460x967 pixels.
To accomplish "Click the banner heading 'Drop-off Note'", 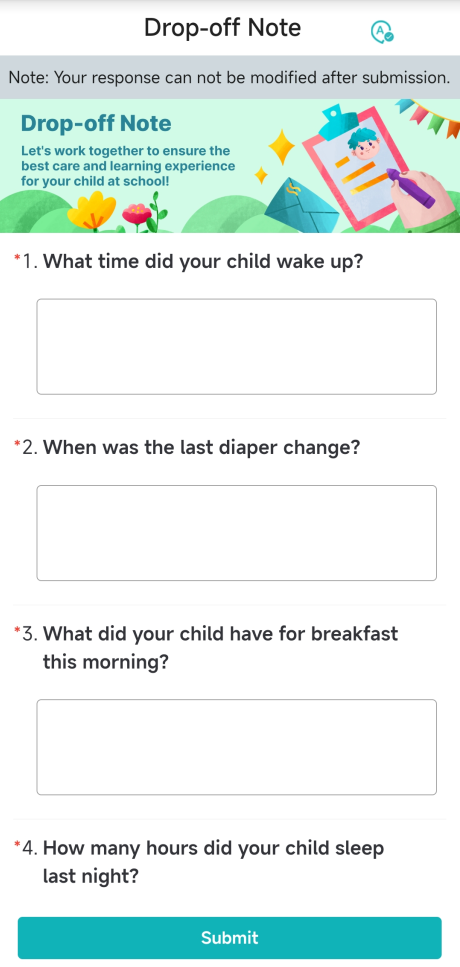I will coord(96,123).
